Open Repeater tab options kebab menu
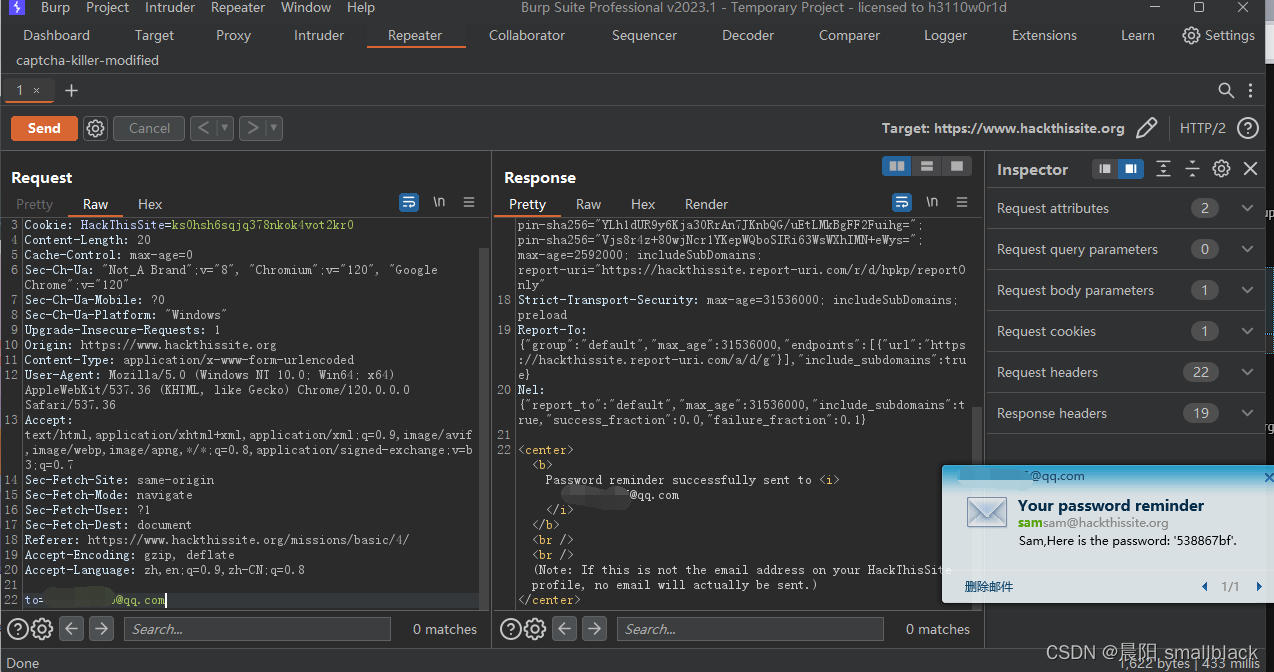 (x=1251, y=90)
